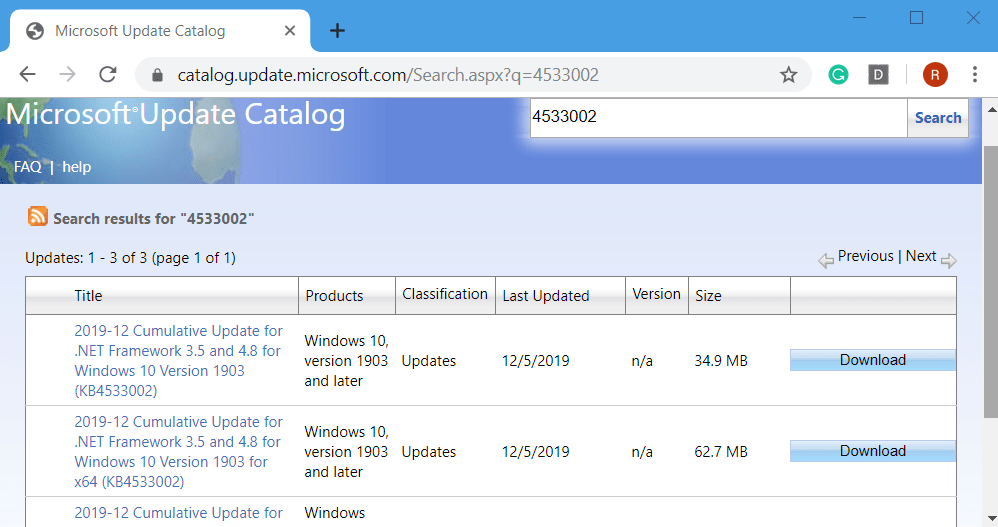Image resolution: width=998 pixels, height=527 pixels.
Task: Download the 62.7 MB update
Action: tap(873, 451)
